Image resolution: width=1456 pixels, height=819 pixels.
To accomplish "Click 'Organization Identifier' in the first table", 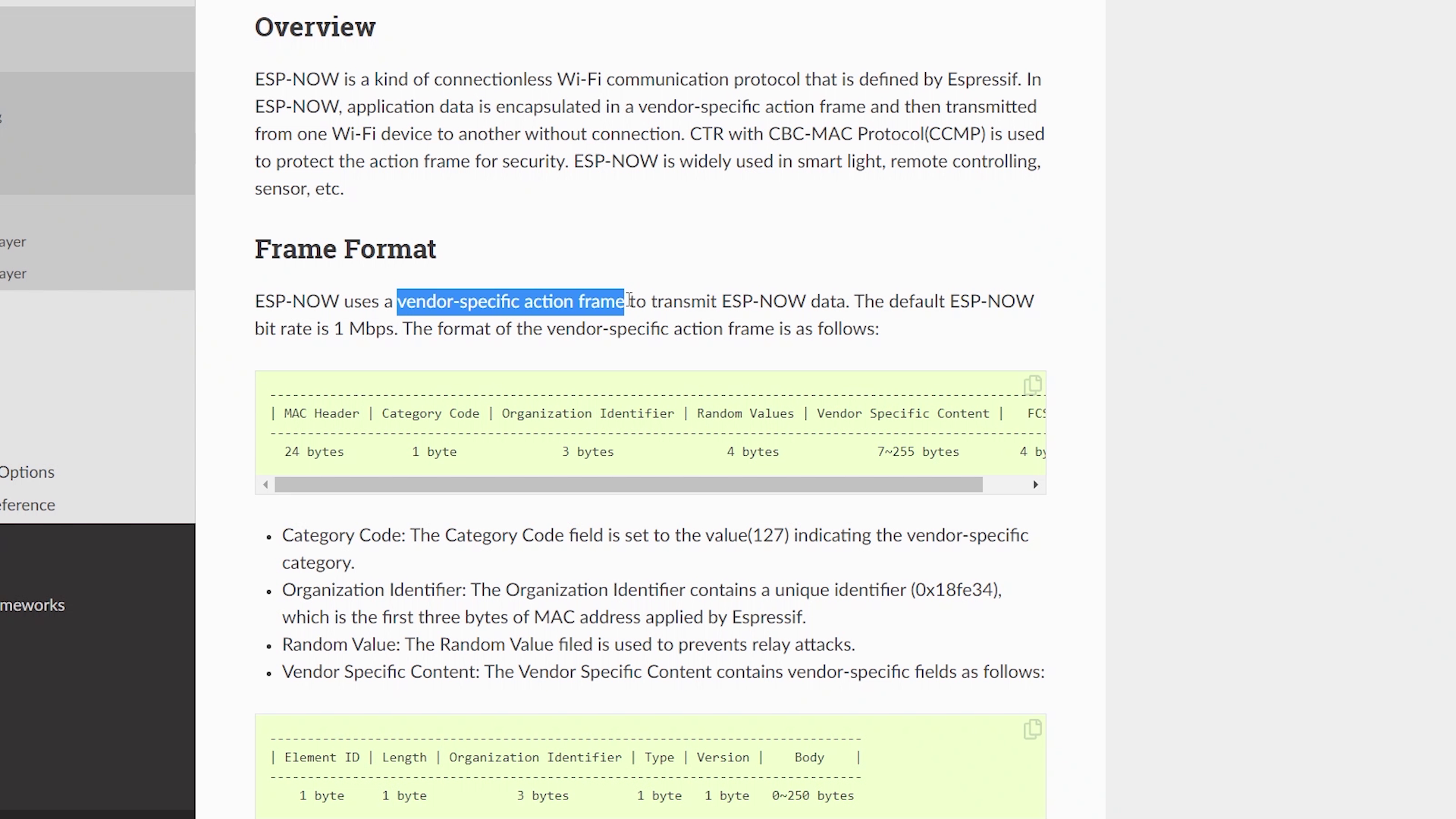I will (x=587, y=413).
